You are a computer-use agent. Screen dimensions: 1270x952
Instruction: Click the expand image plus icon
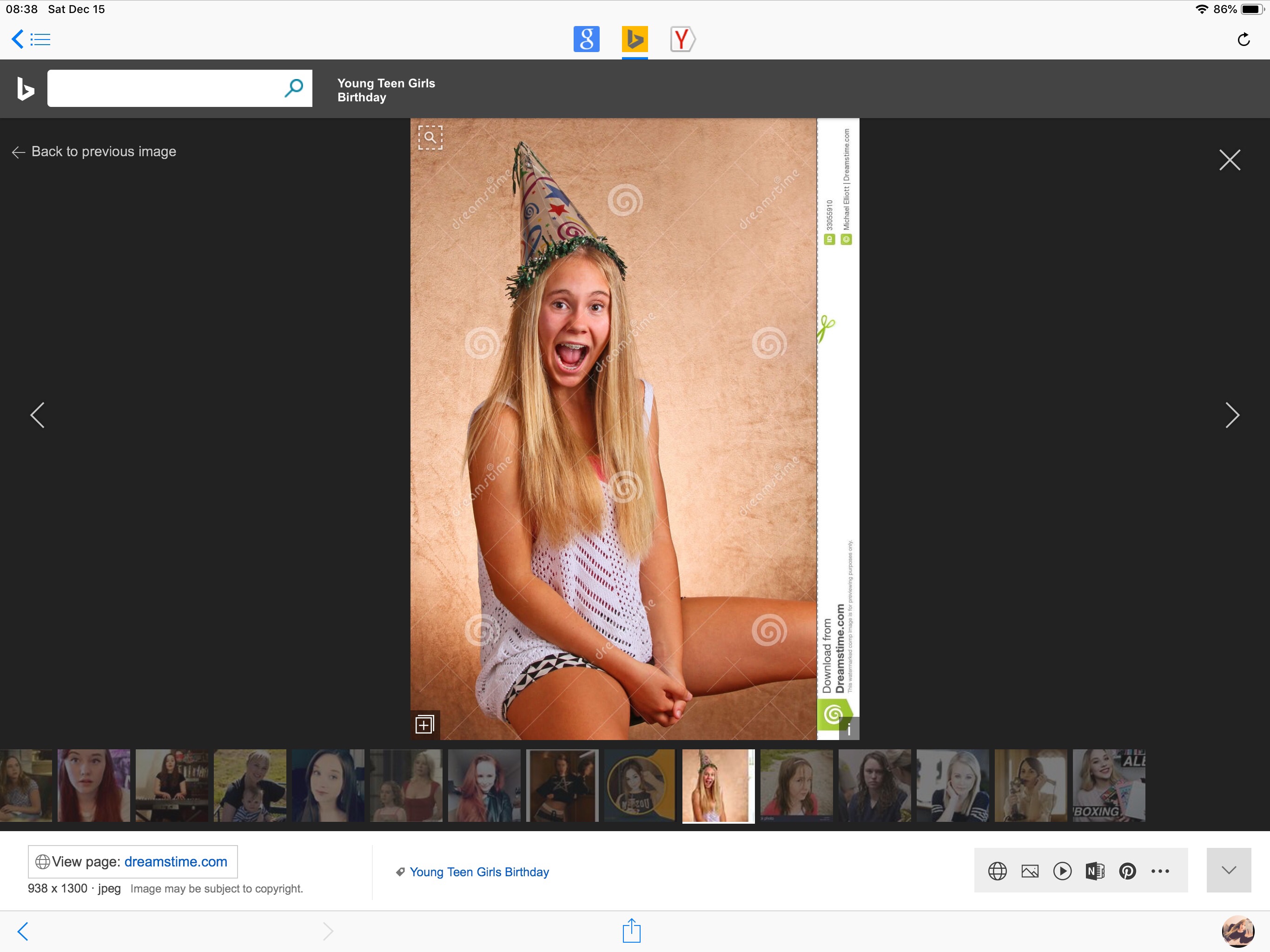[424, 725]
